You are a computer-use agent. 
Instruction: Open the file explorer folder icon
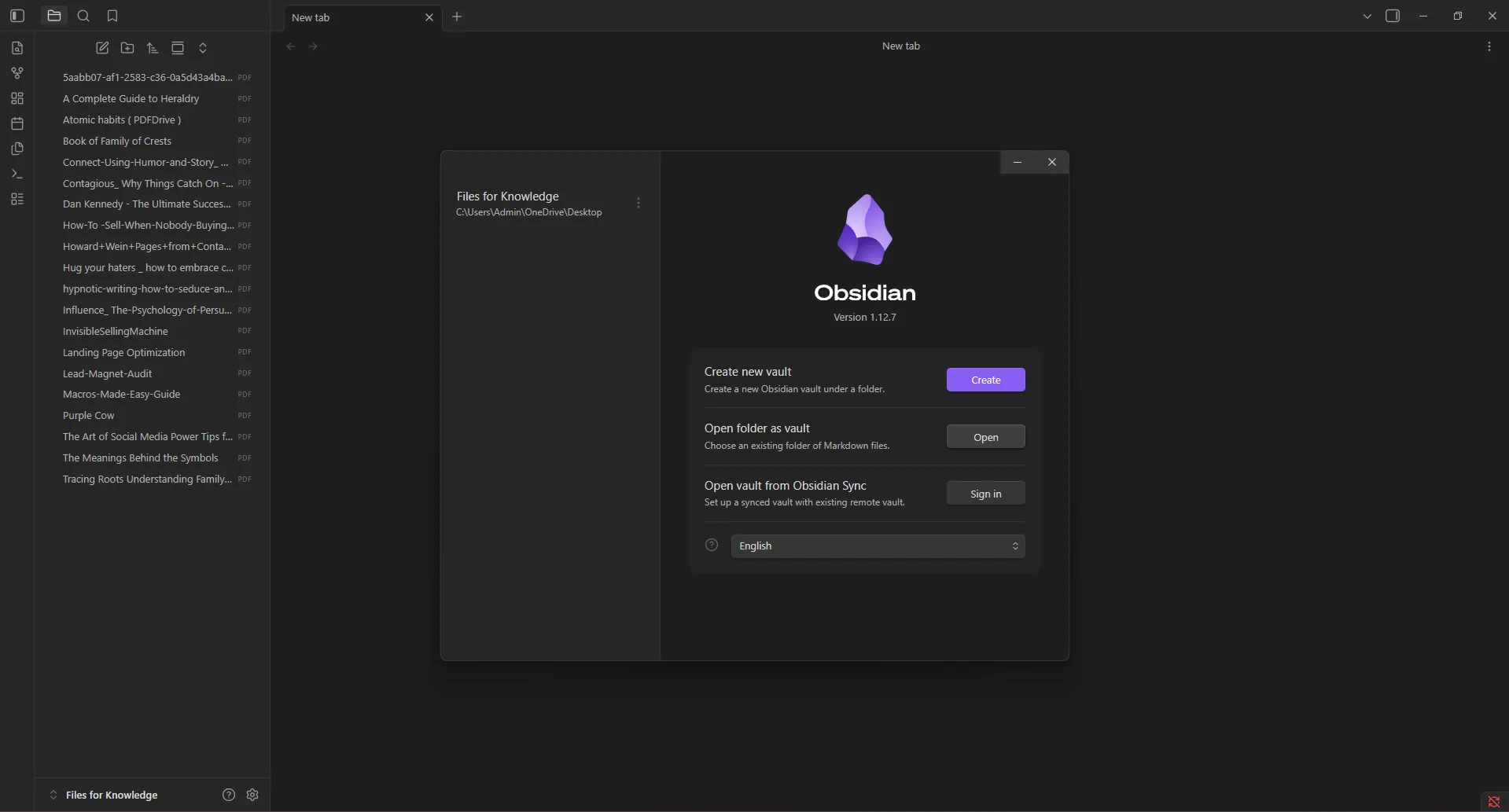(x=54, y=16)
